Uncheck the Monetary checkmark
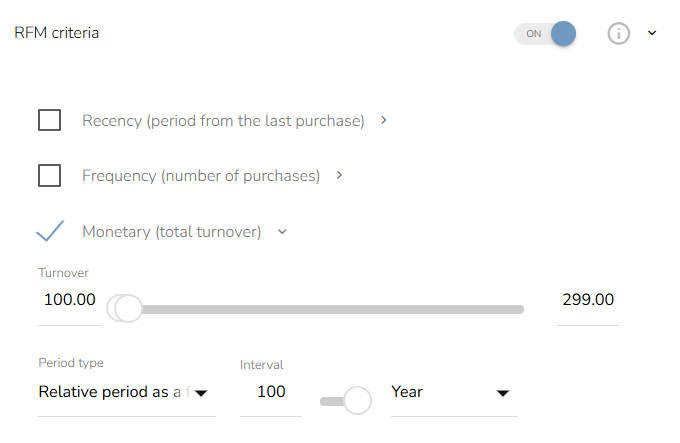Image resolution: width=680 pixels, height=443 pixels. 49,231
